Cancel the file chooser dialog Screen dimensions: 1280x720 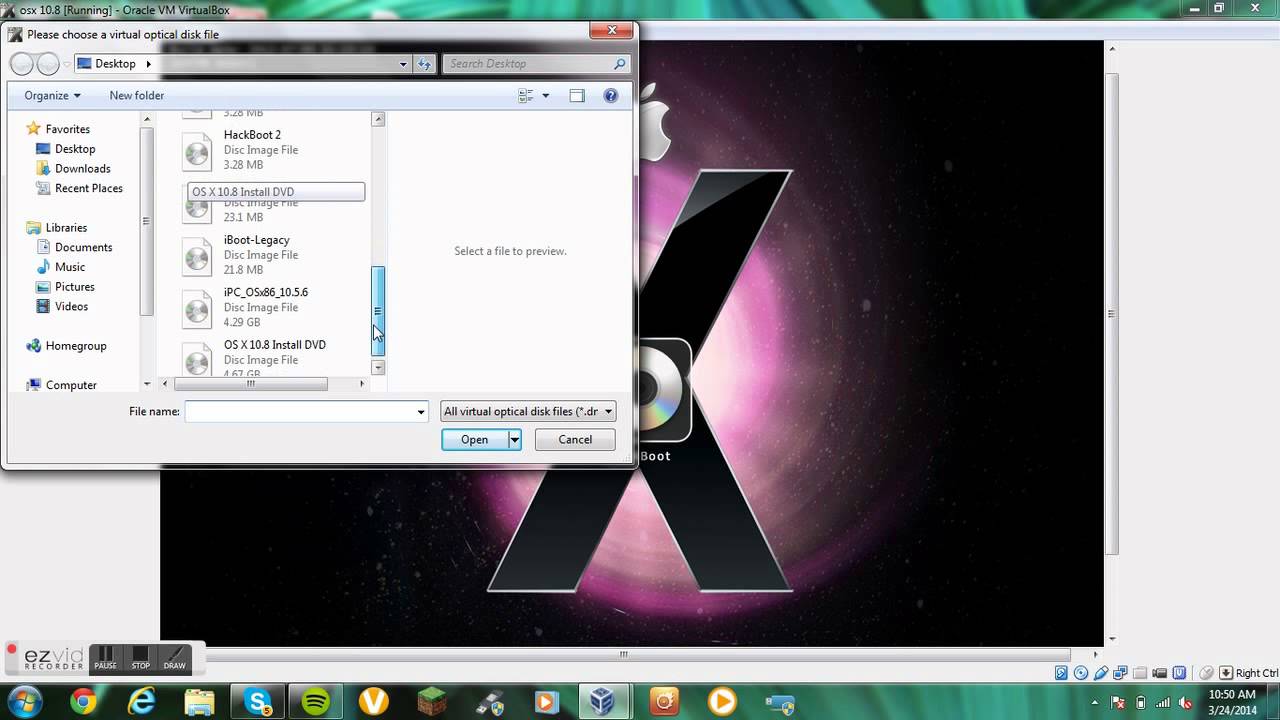pos(575,440)
